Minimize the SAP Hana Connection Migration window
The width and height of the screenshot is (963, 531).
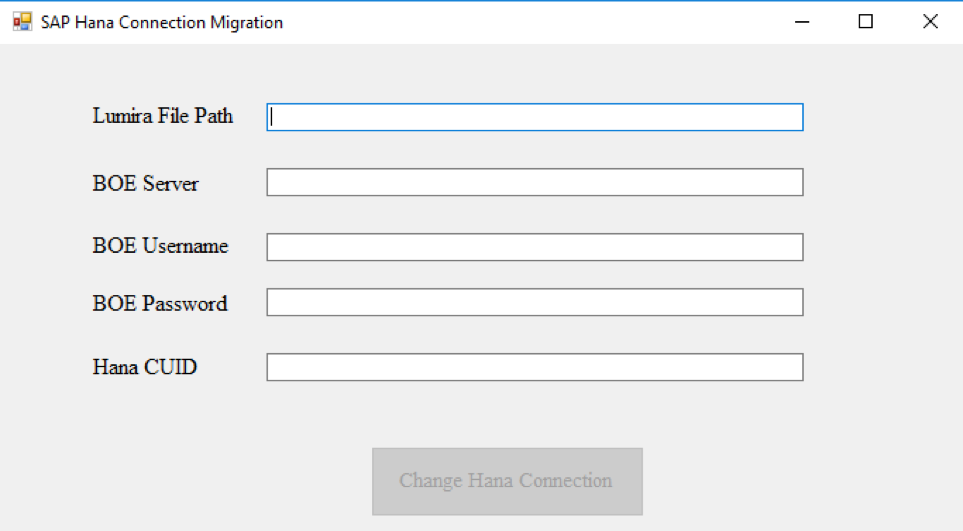[x=802, y=22]
